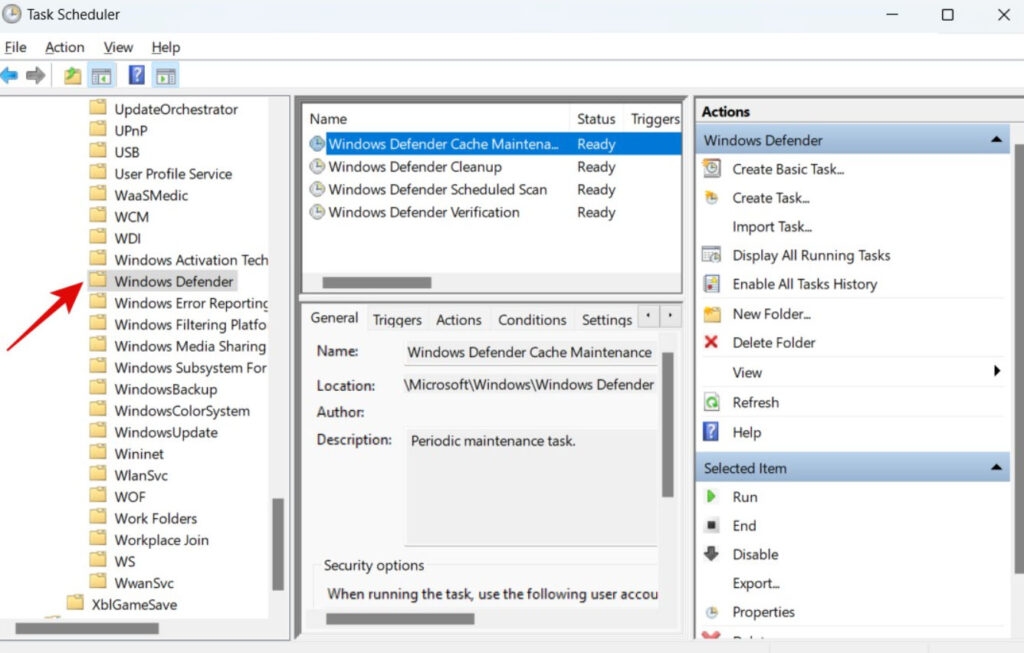Click the tree pane vertical scrollbar thumb
Image resolution: width=1024 pixels, height=653 pixels.
(278, 544)
